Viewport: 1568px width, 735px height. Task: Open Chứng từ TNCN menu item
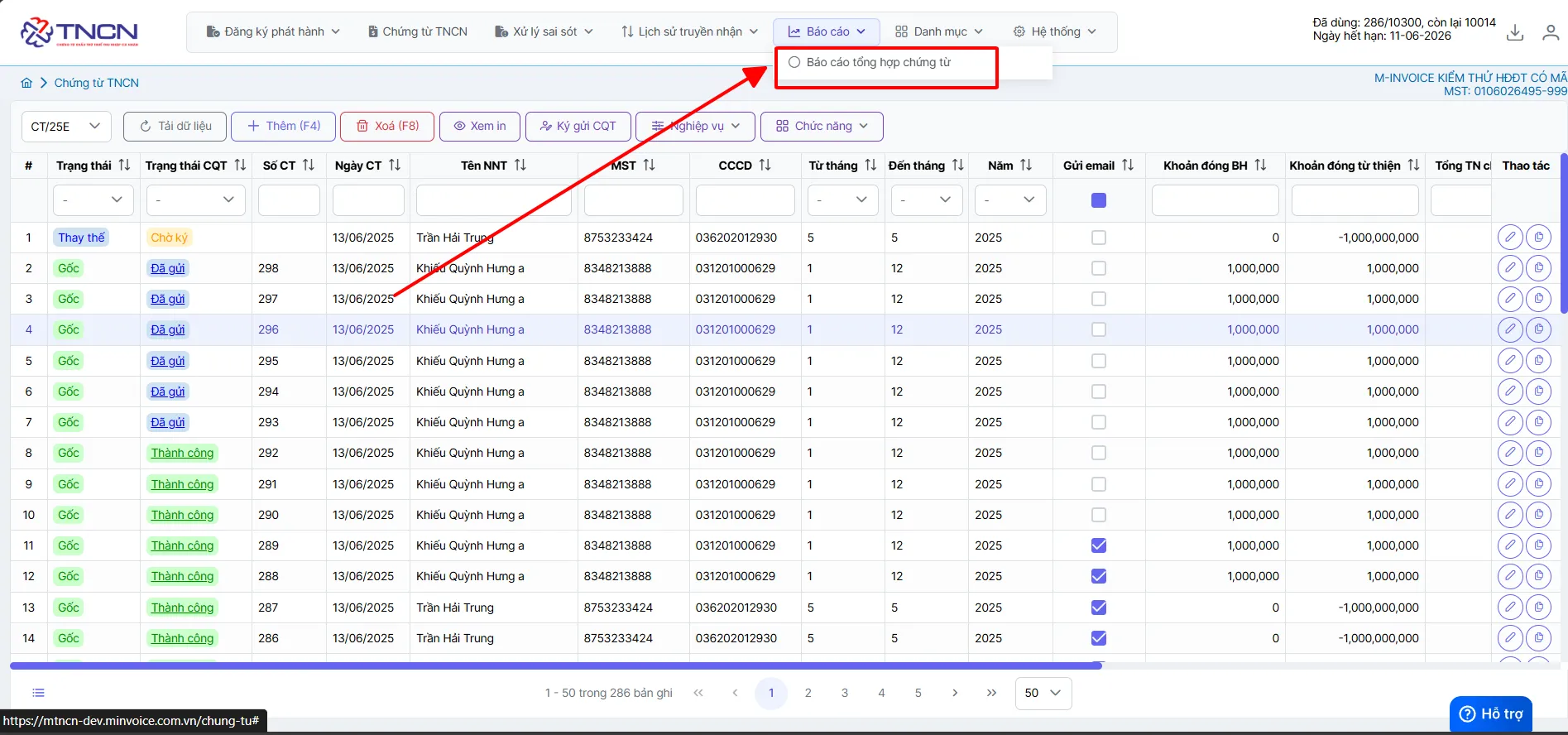coord(418,32)
